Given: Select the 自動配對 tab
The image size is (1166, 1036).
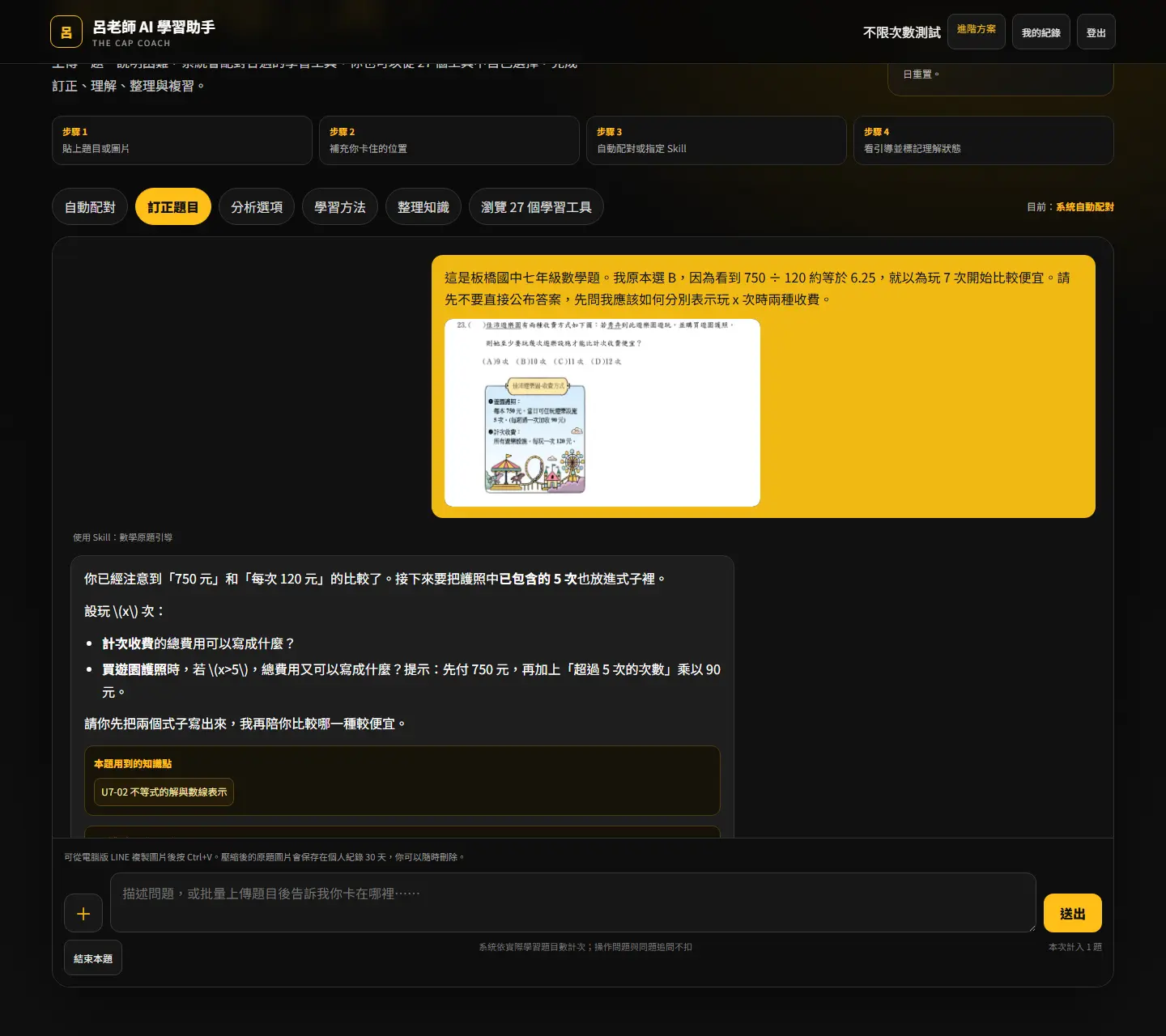Looking at the screenshot, I should (x=90, y=206).
